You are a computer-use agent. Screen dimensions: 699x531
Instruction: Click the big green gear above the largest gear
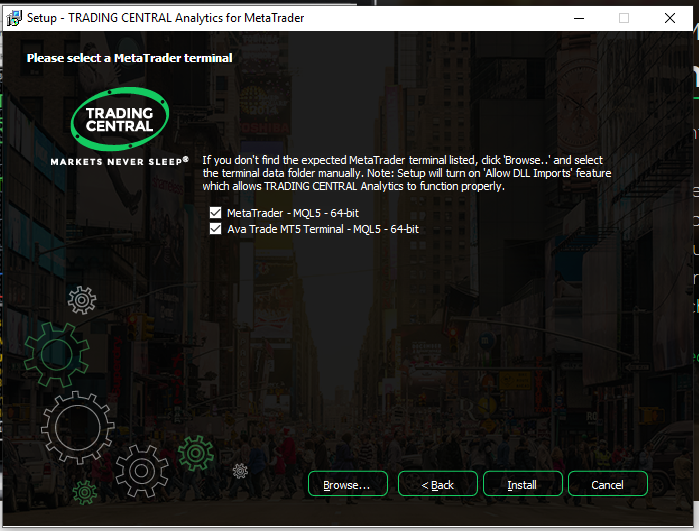56,353
